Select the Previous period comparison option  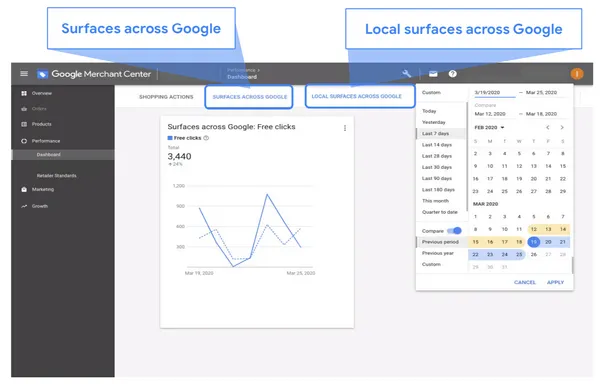[x=440, y=242]
